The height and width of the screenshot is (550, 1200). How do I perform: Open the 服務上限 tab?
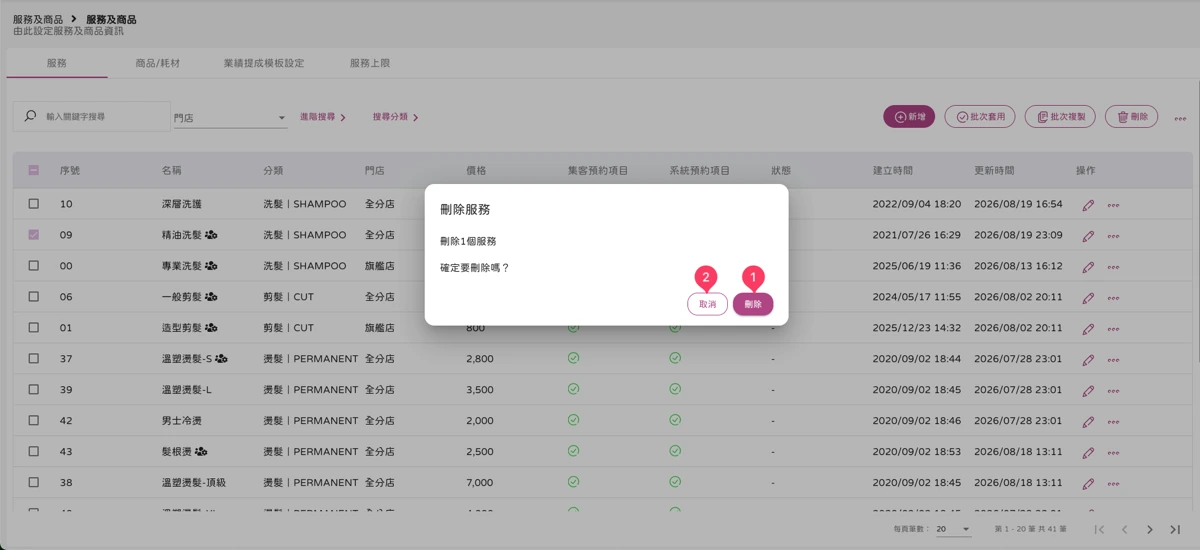coord(370,63)
